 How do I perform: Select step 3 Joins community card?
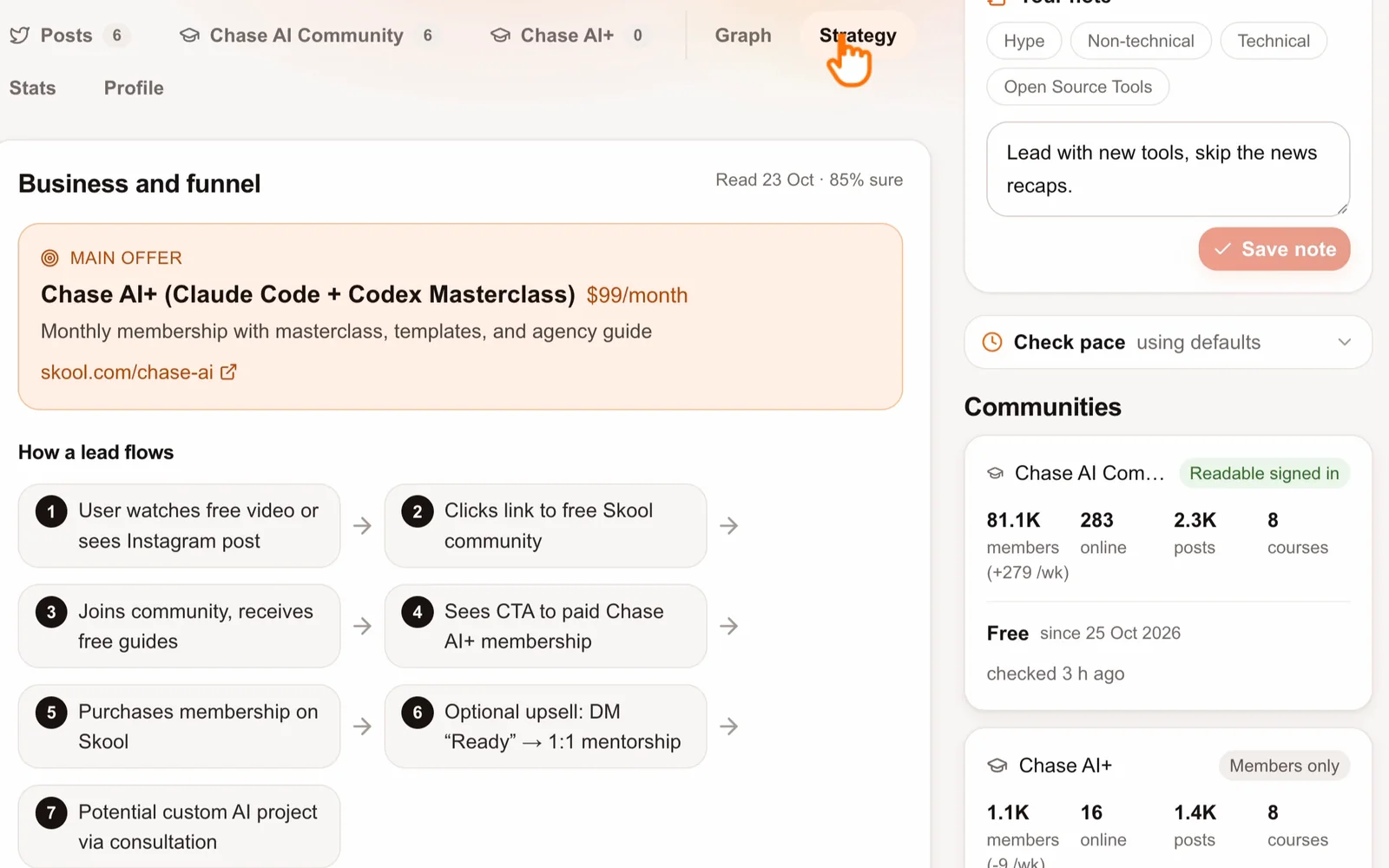click(x=179, y=626)
